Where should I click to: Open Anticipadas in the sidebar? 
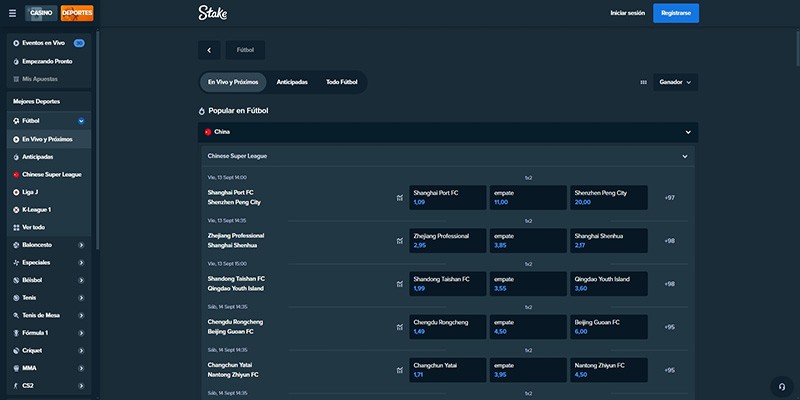[x=49, y=157]
